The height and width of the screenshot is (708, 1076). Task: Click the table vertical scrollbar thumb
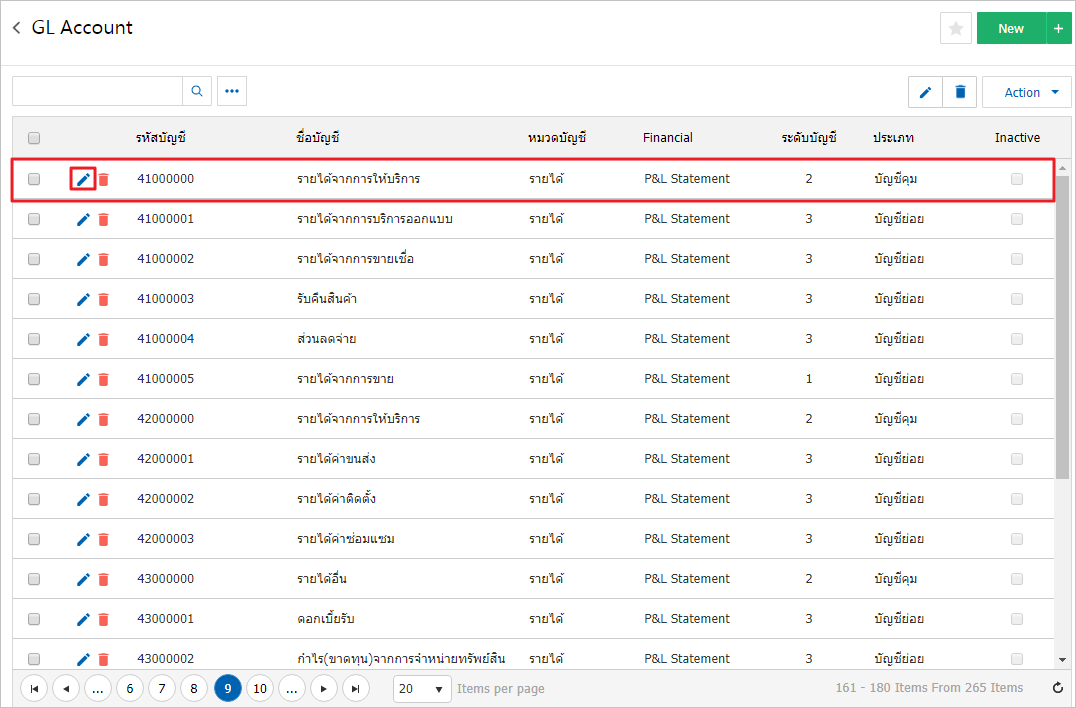point(1062,327)
